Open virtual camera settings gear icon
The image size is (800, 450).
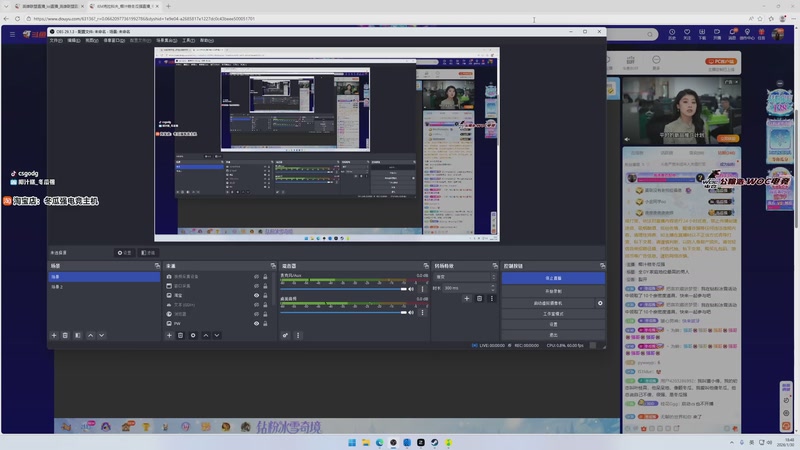click(x=600, y=302)
